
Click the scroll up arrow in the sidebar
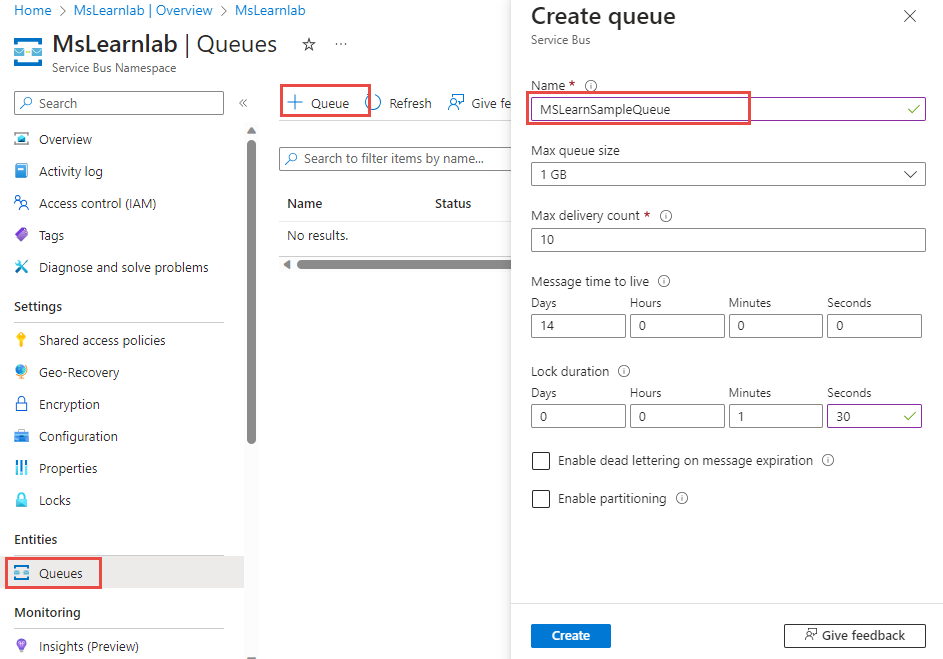tap(251, 130)
